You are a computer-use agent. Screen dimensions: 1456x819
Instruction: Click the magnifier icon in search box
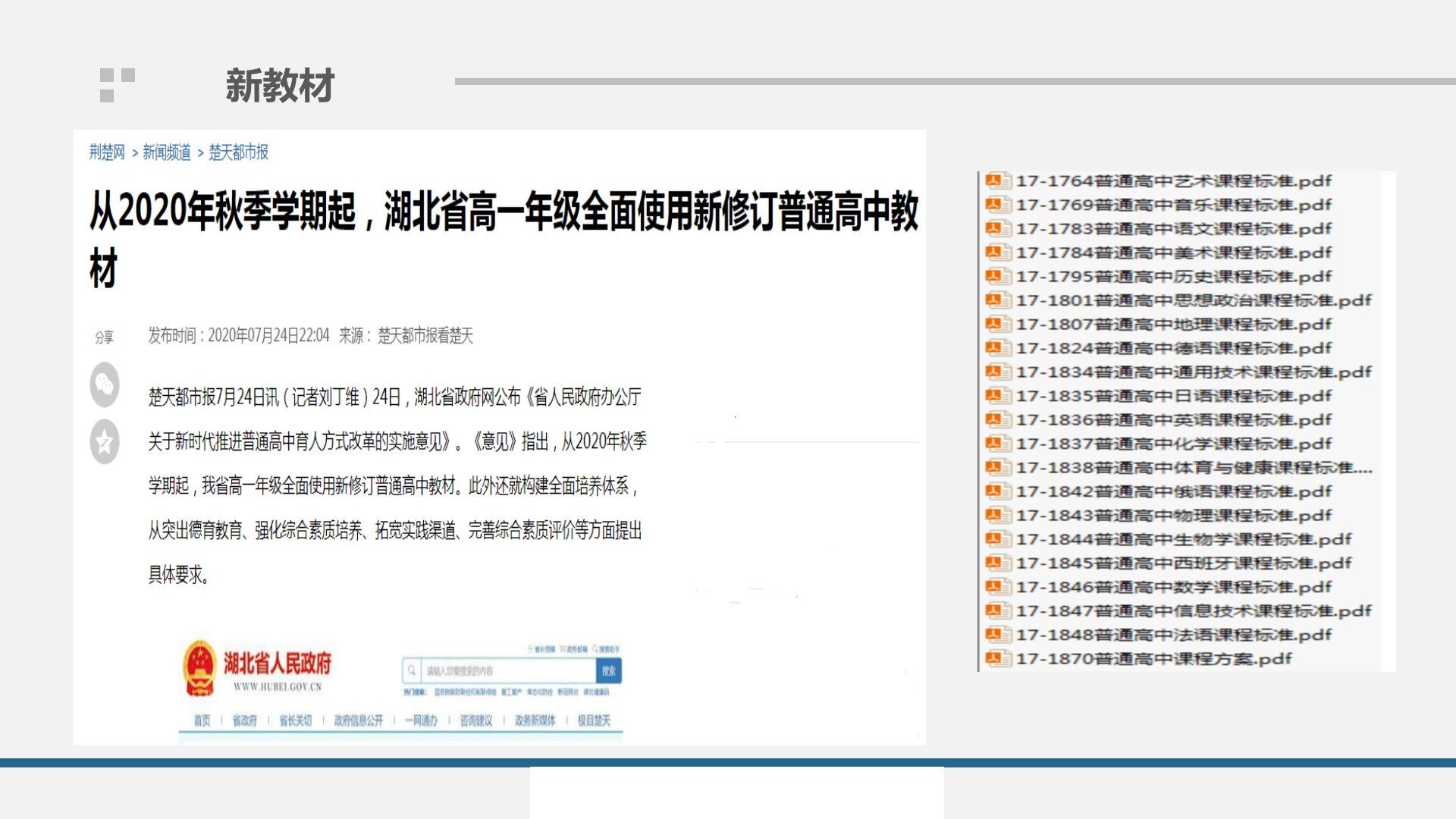[x=412, y=670]
